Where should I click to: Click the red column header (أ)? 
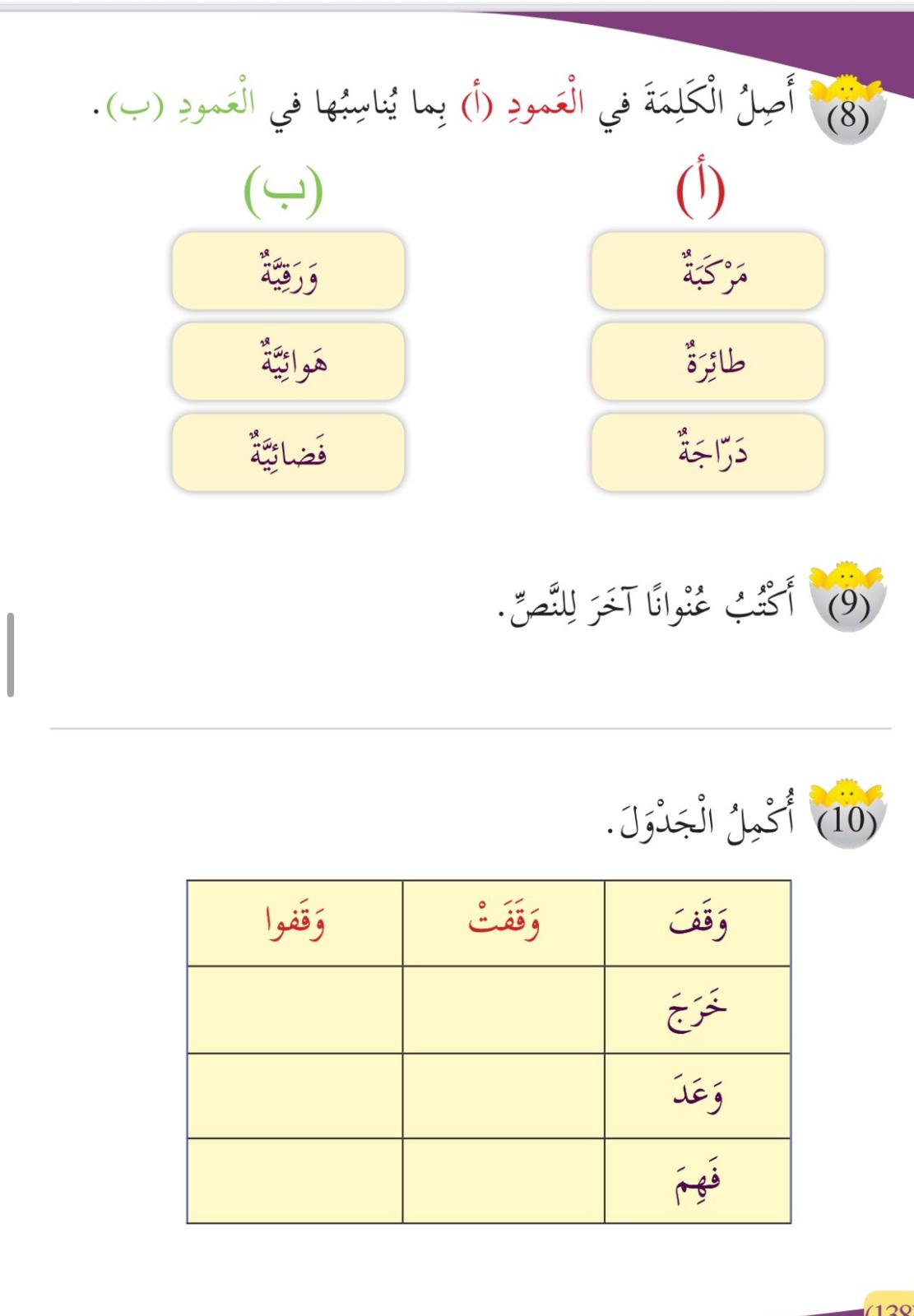click(x=700, y=191)
